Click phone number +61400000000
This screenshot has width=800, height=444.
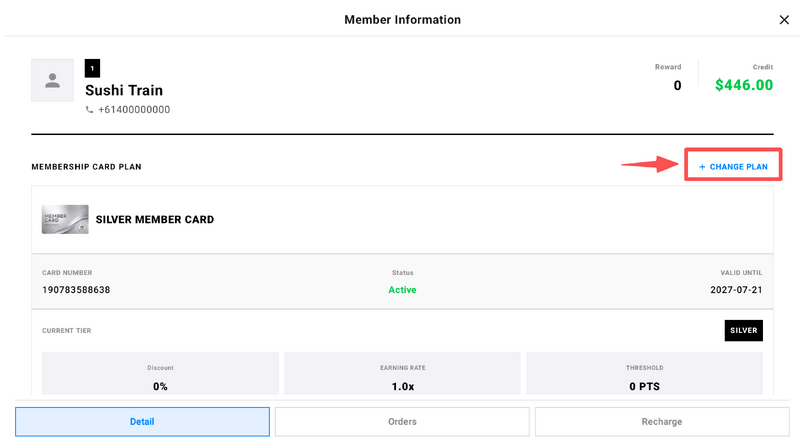pos(134,110)
